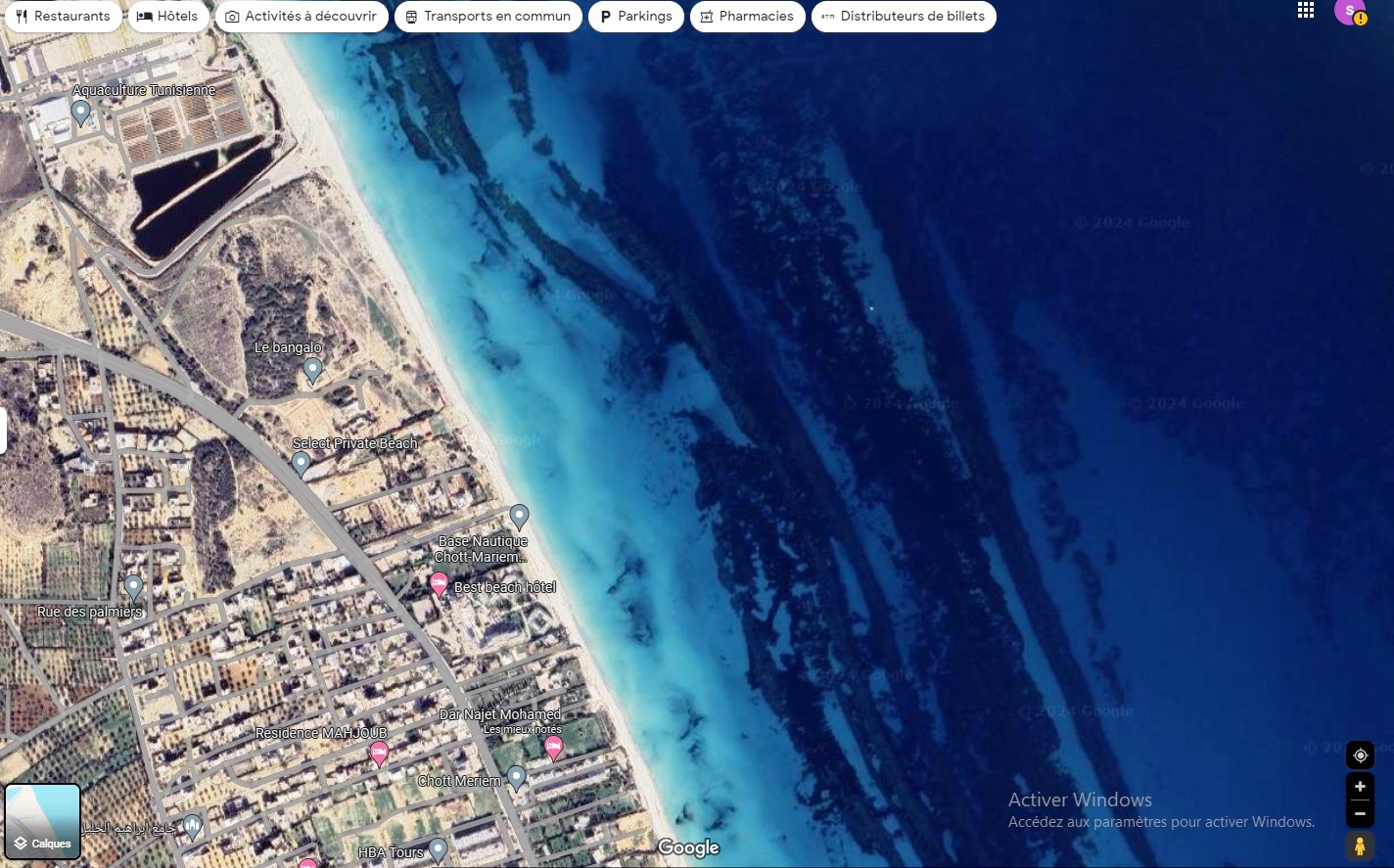
Task: Open the Le bangalo place marker
Action: pos(312,369)
